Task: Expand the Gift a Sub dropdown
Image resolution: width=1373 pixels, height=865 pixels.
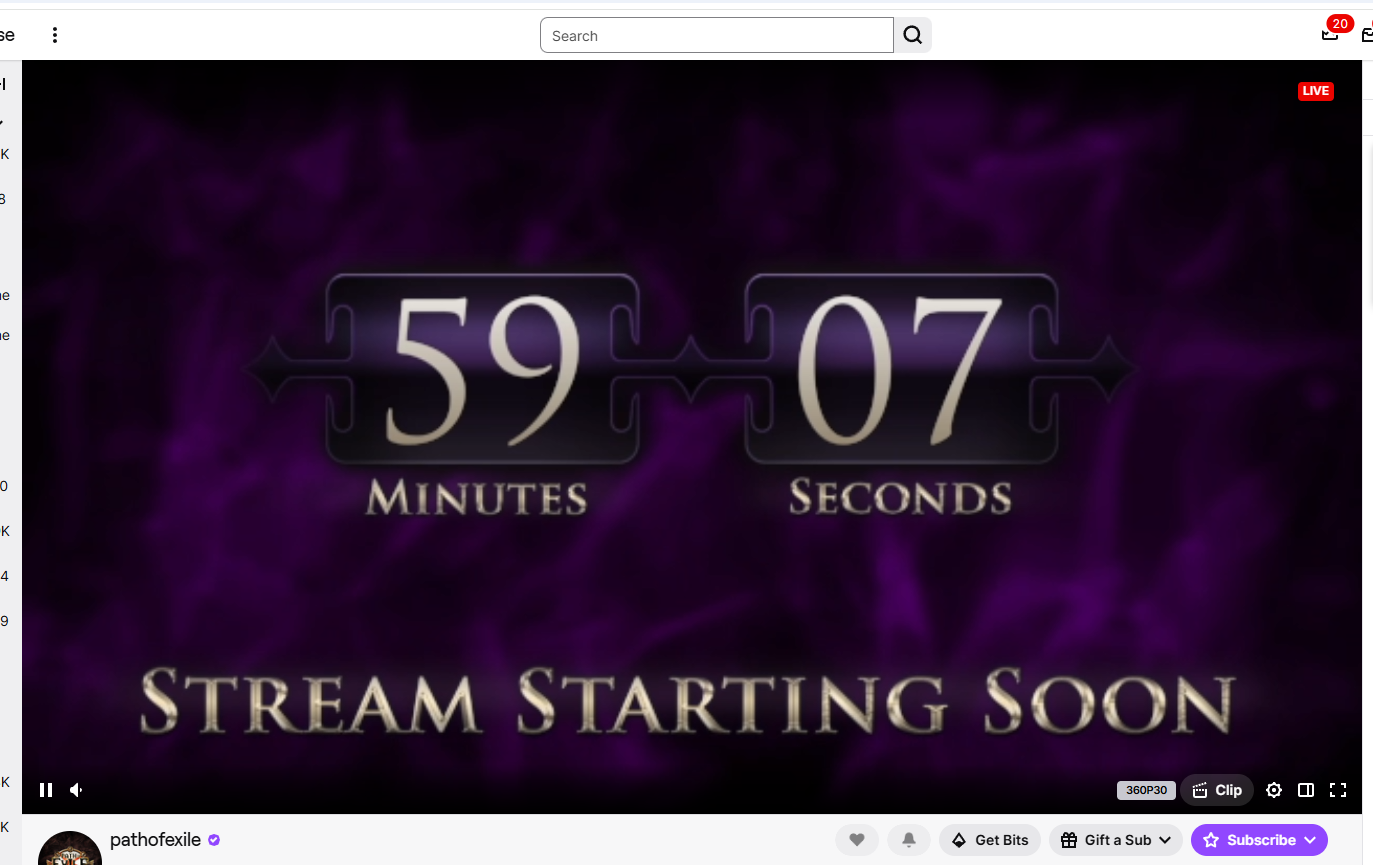Action: [x=1116, y=840]
